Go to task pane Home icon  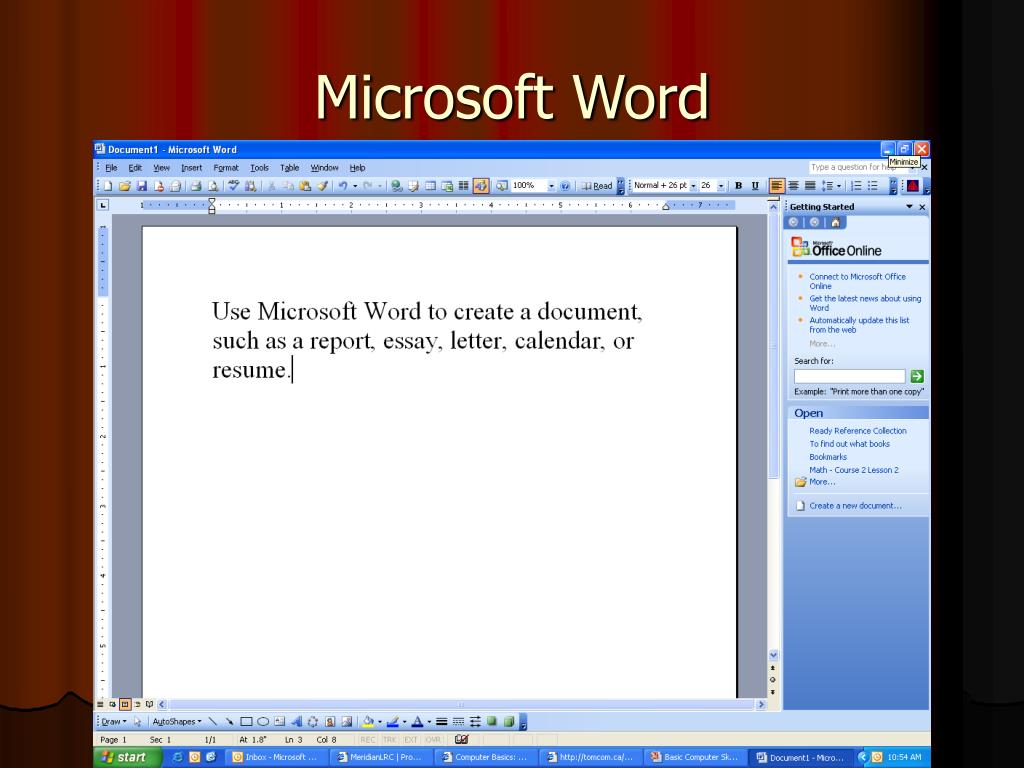(835, 222)
